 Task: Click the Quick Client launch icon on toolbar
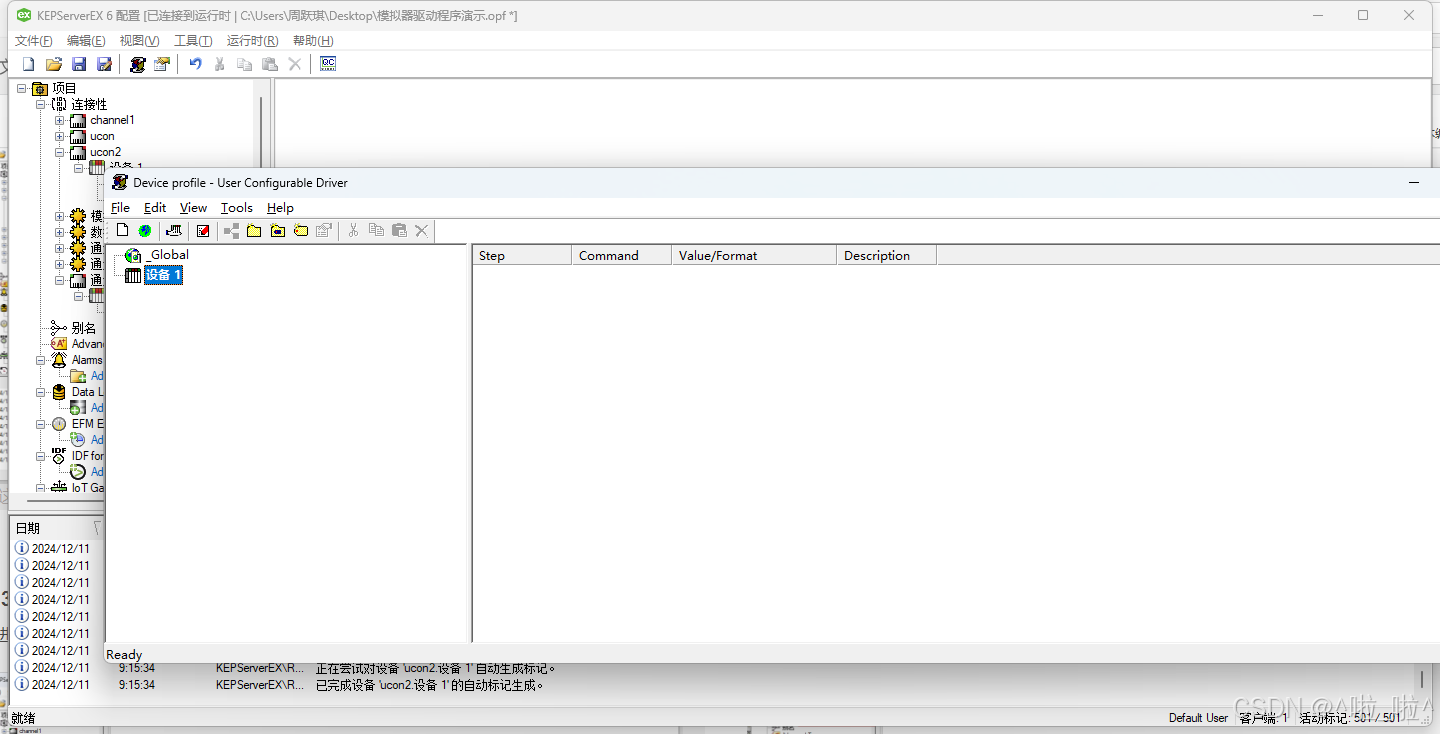point(137,63)
